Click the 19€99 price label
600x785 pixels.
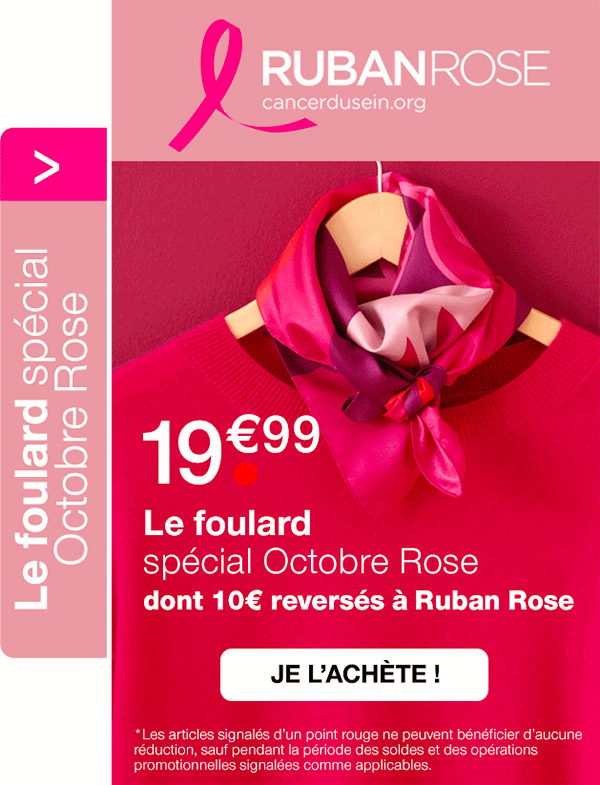tap(231, 452)
